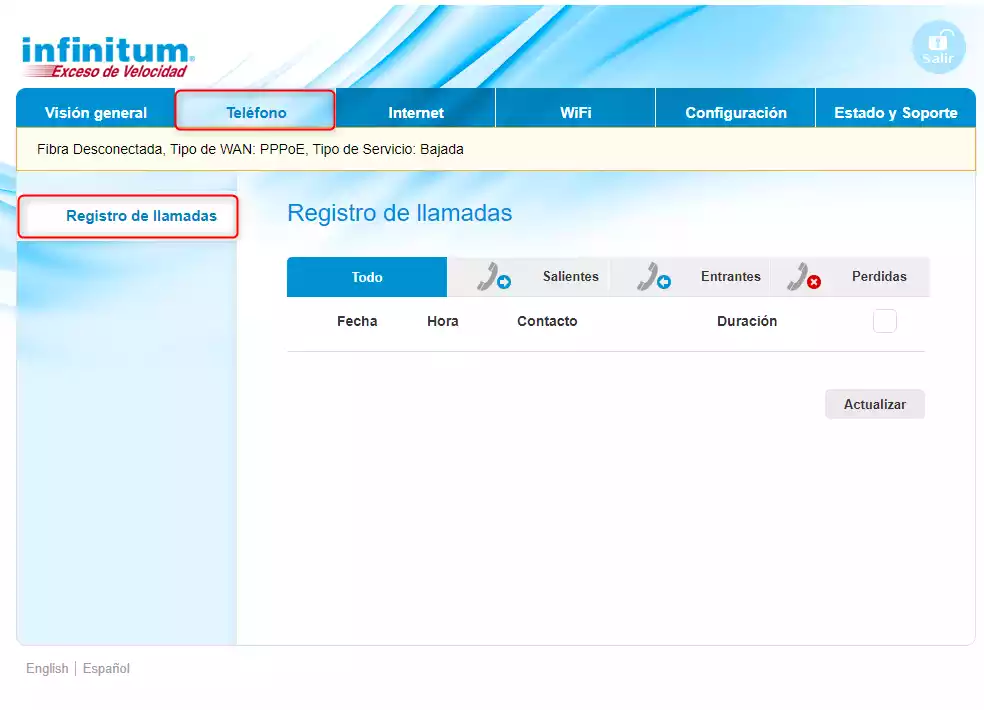Select the Teléfono tab
Image resolution: width=984 pixels, height=710 pixels.
tap(256, 113)
